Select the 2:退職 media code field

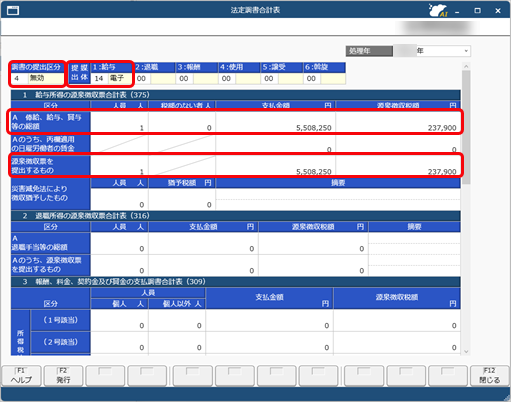pyautogui.click(x=142, y=79)
